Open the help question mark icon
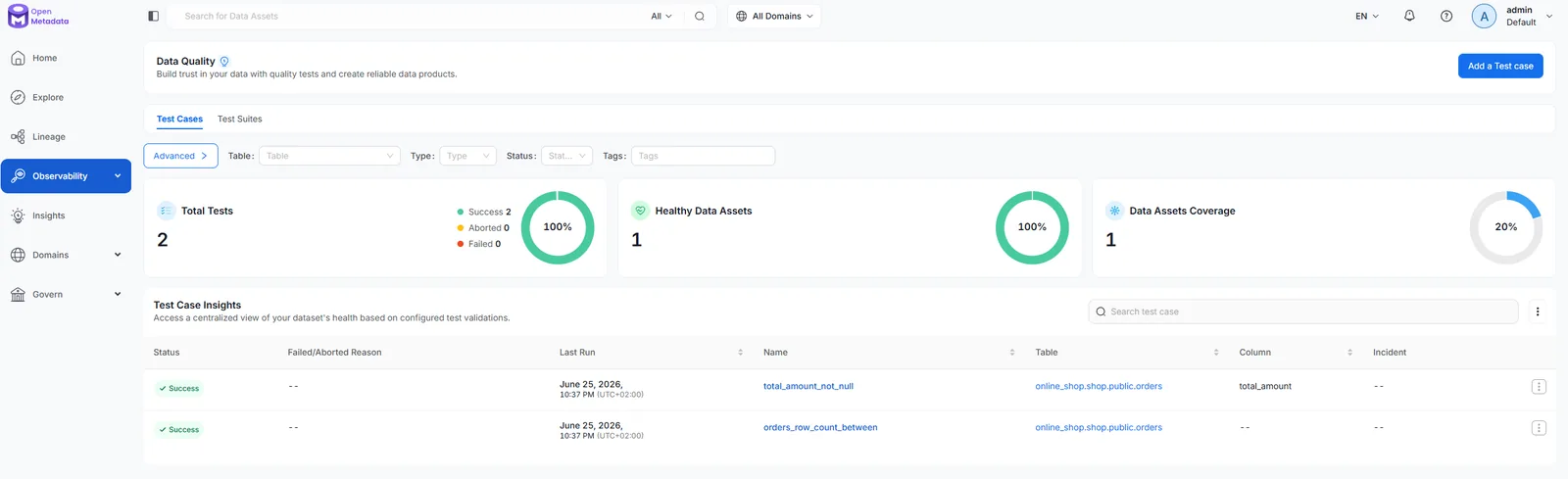The height and width of the screenshot is (479, 1568). (1446, 16)
